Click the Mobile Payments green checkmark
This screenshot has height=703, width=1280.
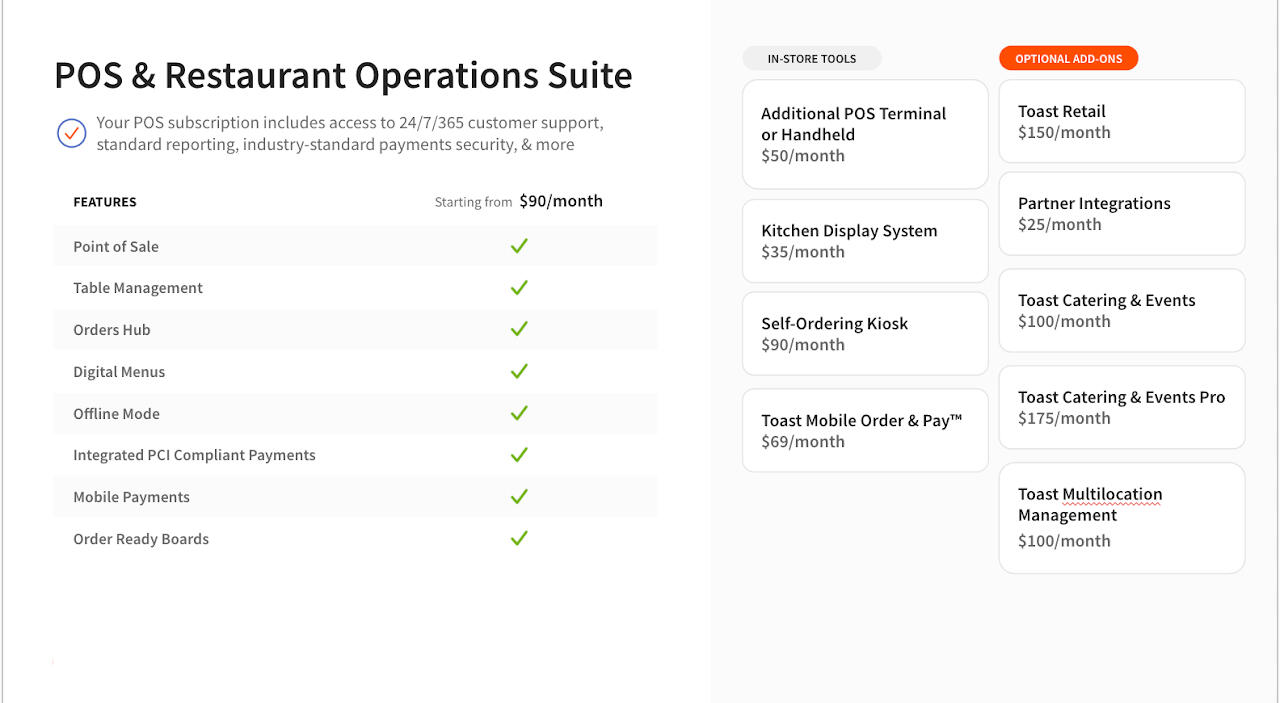518,497
